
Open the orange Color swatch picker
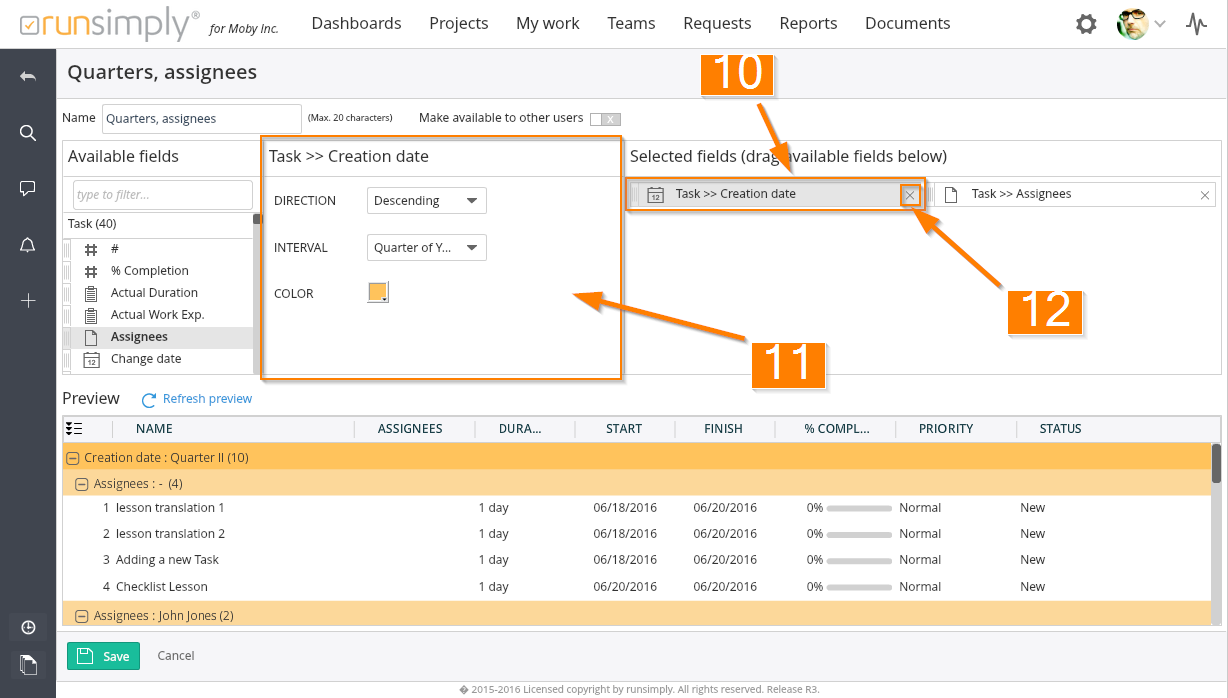point(378,293)
